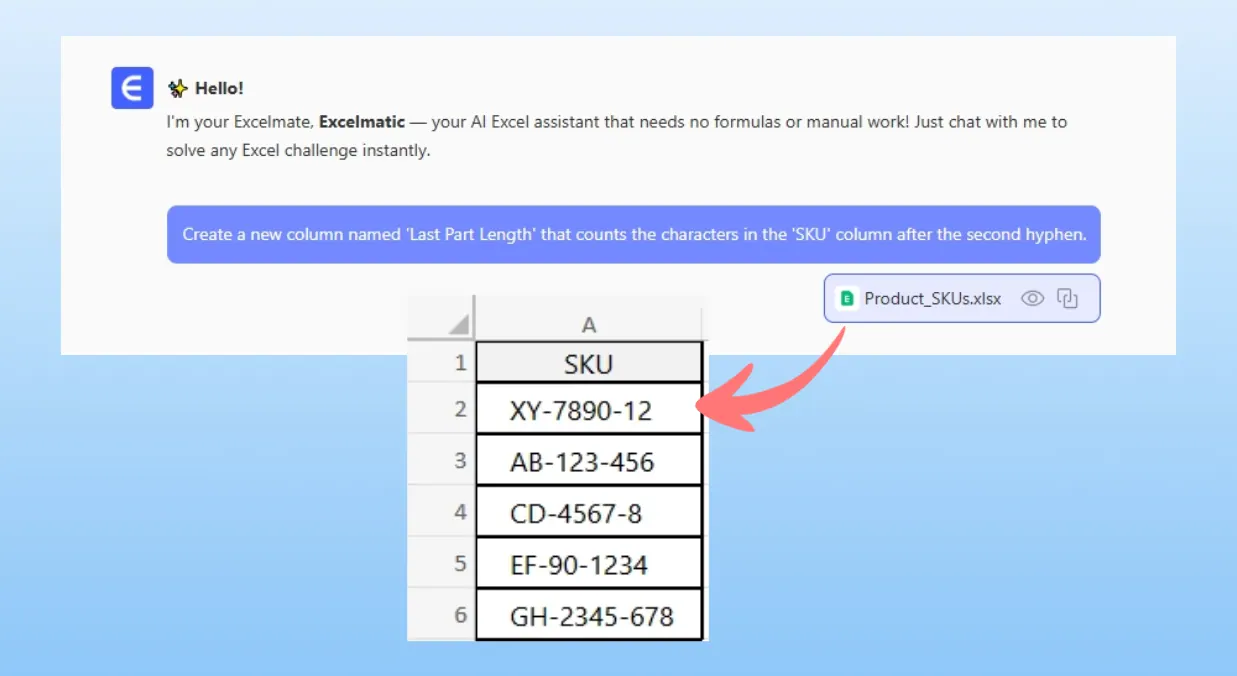
Task: Click the Excelmatic logo avatar
Action: 132,88
